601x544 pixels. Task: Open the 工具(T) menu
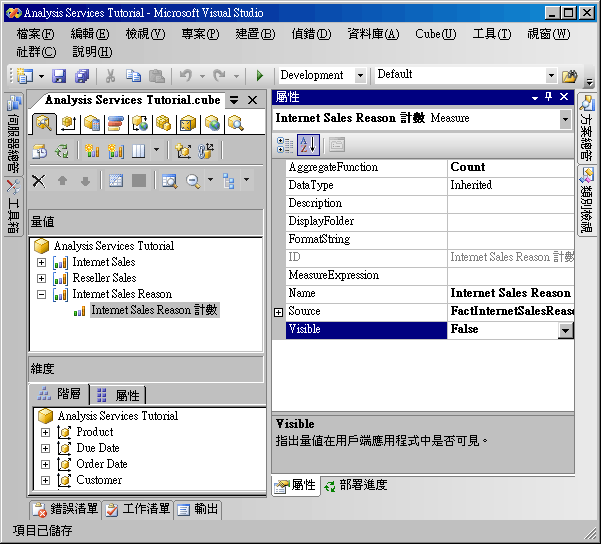pyautogui.click(x=492, y=34)
